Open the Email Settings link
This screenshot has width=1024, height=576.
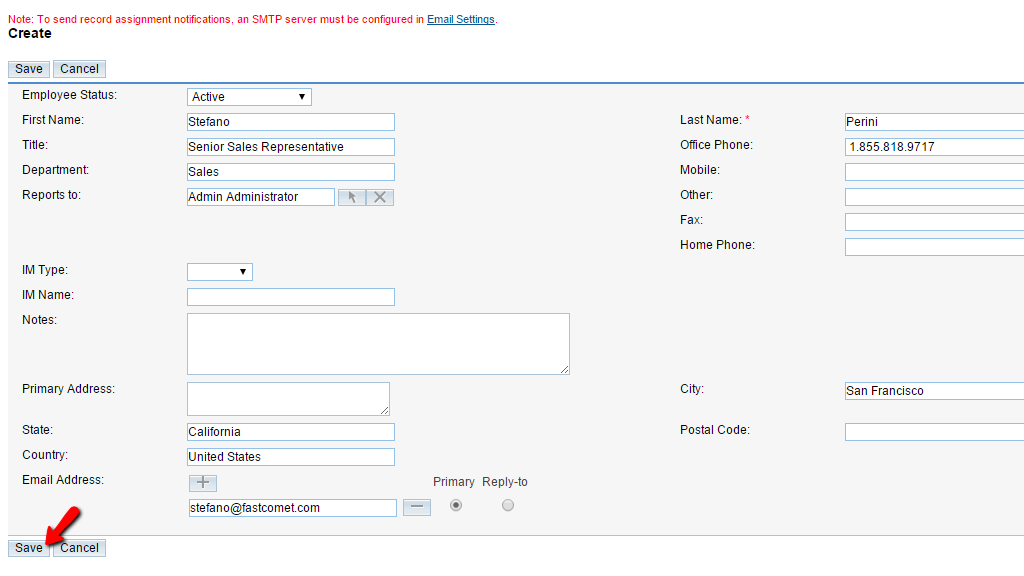point(460,19)
